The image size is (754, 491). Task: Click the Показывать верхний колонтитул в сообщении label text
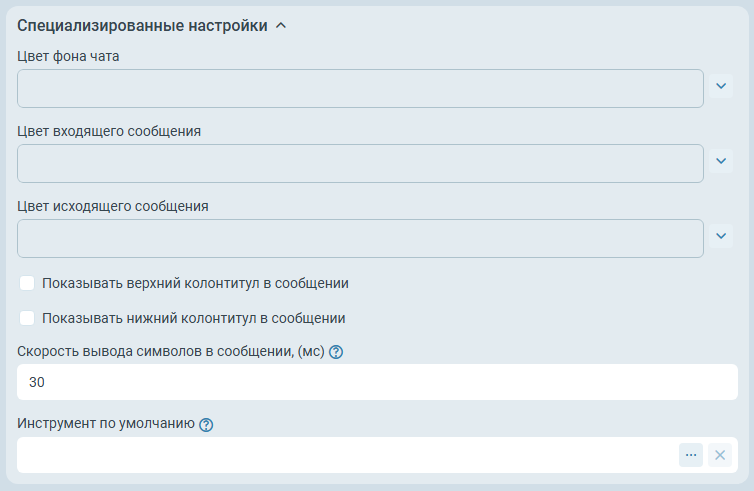coord(195,283)
